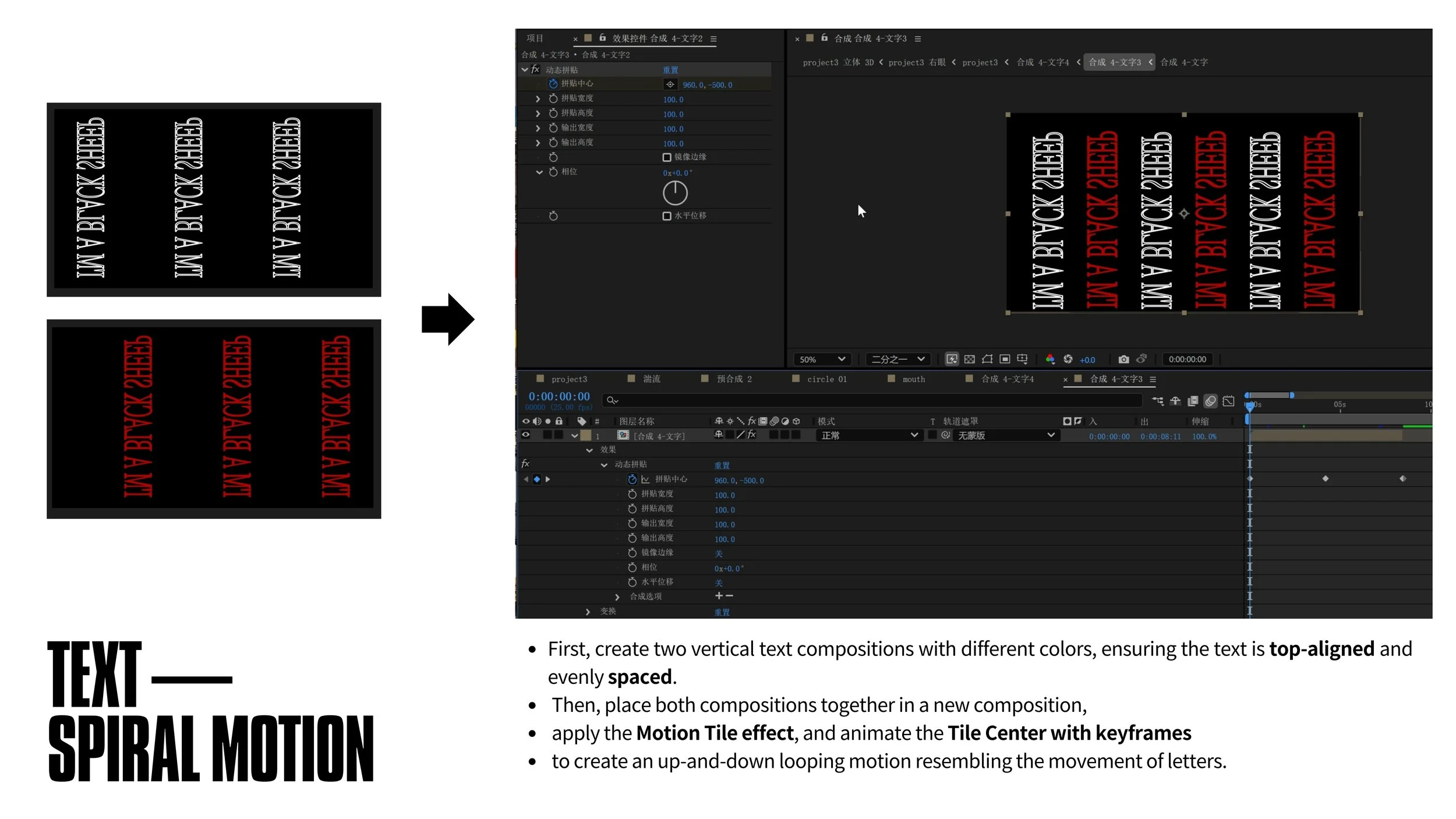1456x819 pixels.
Task: Enable the 镜像边缘 mirror edges checkbox
Action: [x=667, y=157]
